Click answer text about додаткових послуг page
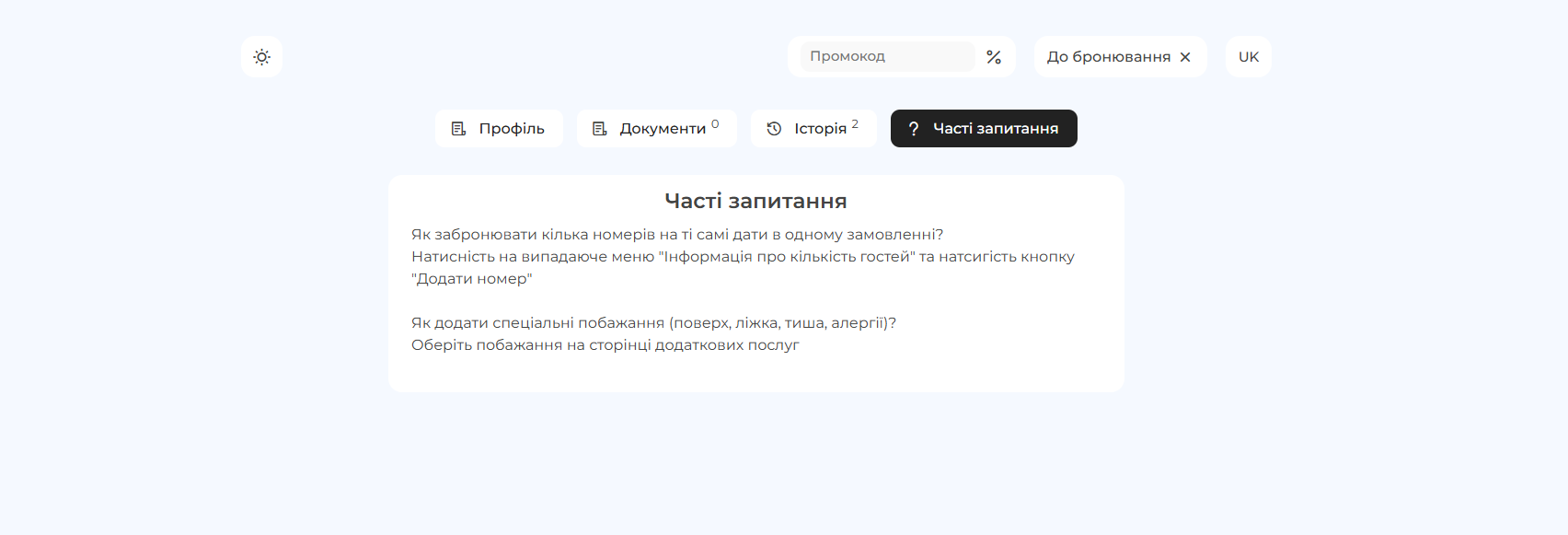This screenshot has width=1568, height=535. point(605,345)
